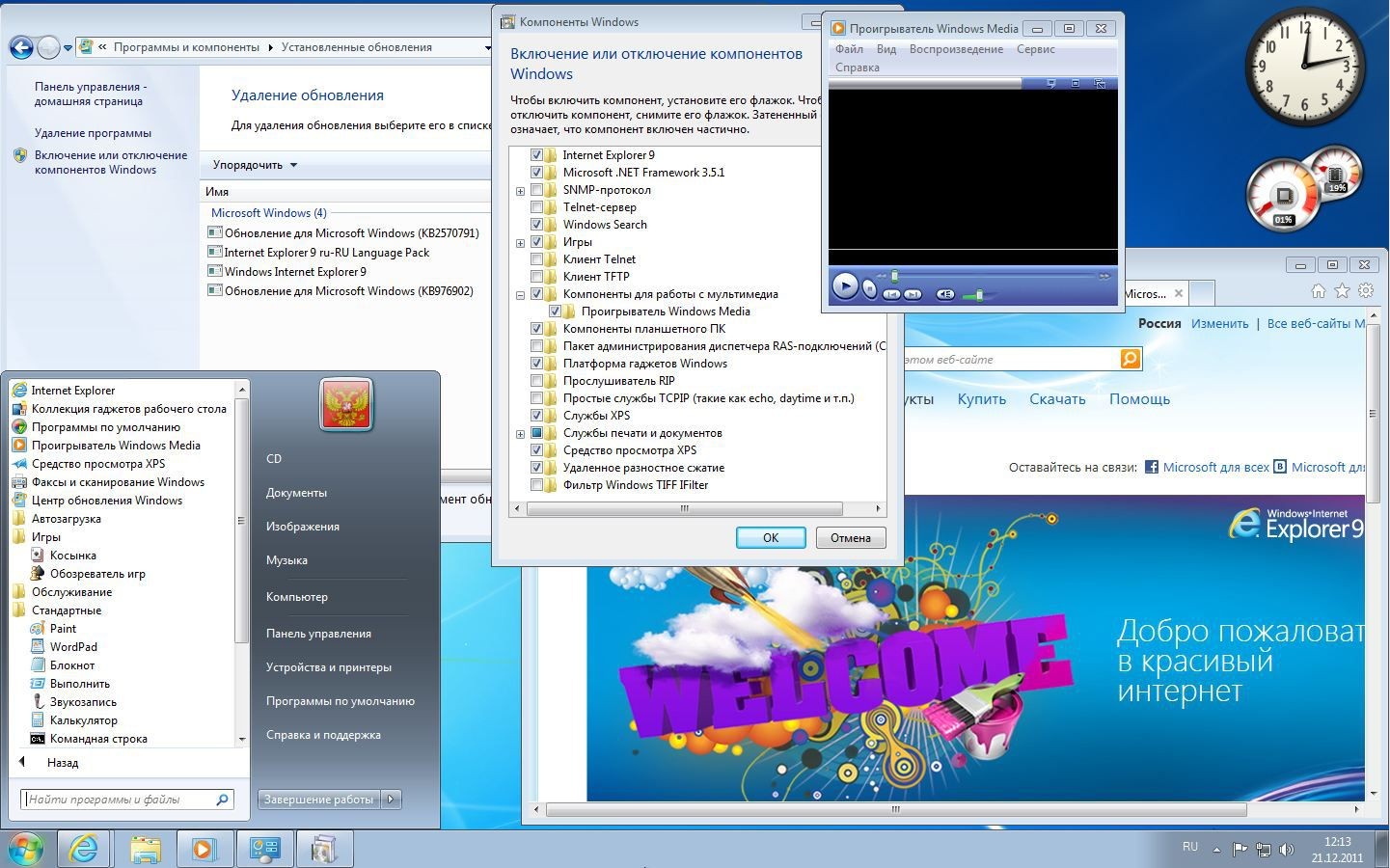Uncheck Проигрыватель Windows Media component
This screenshot has width=1390, height=868.
point(555,311)
